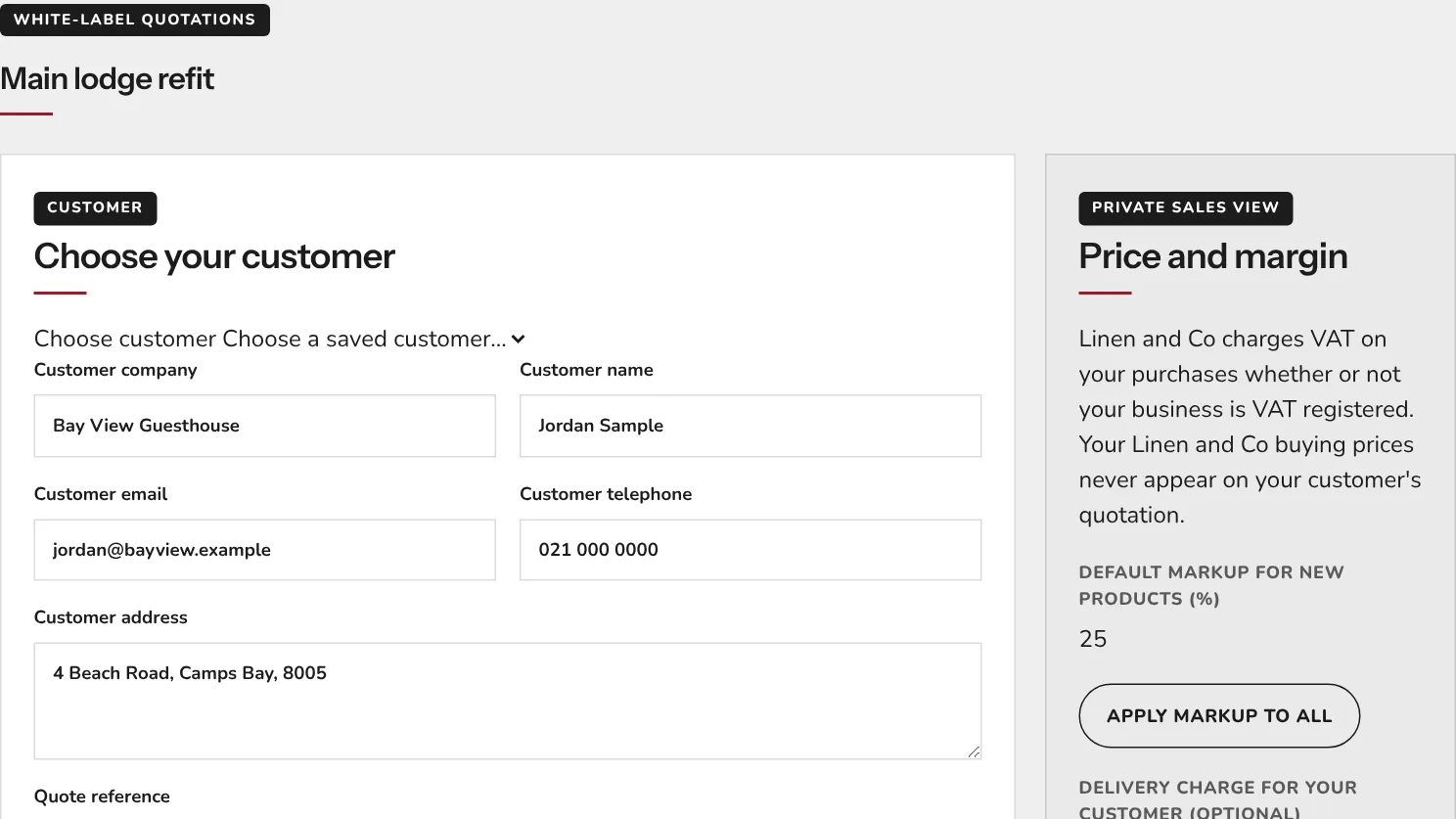Apply markup to all products button
1456x819 pixels.
point(1219,716)
